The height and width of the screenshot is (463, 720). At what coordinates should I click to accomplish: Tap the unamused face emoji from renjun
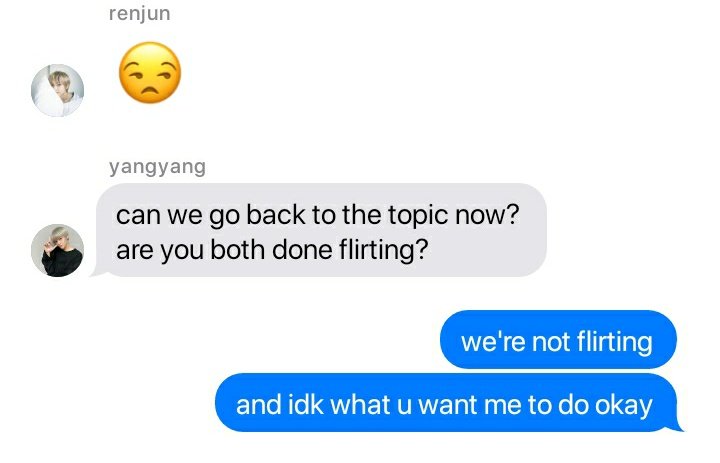click(x=150, y=73)
